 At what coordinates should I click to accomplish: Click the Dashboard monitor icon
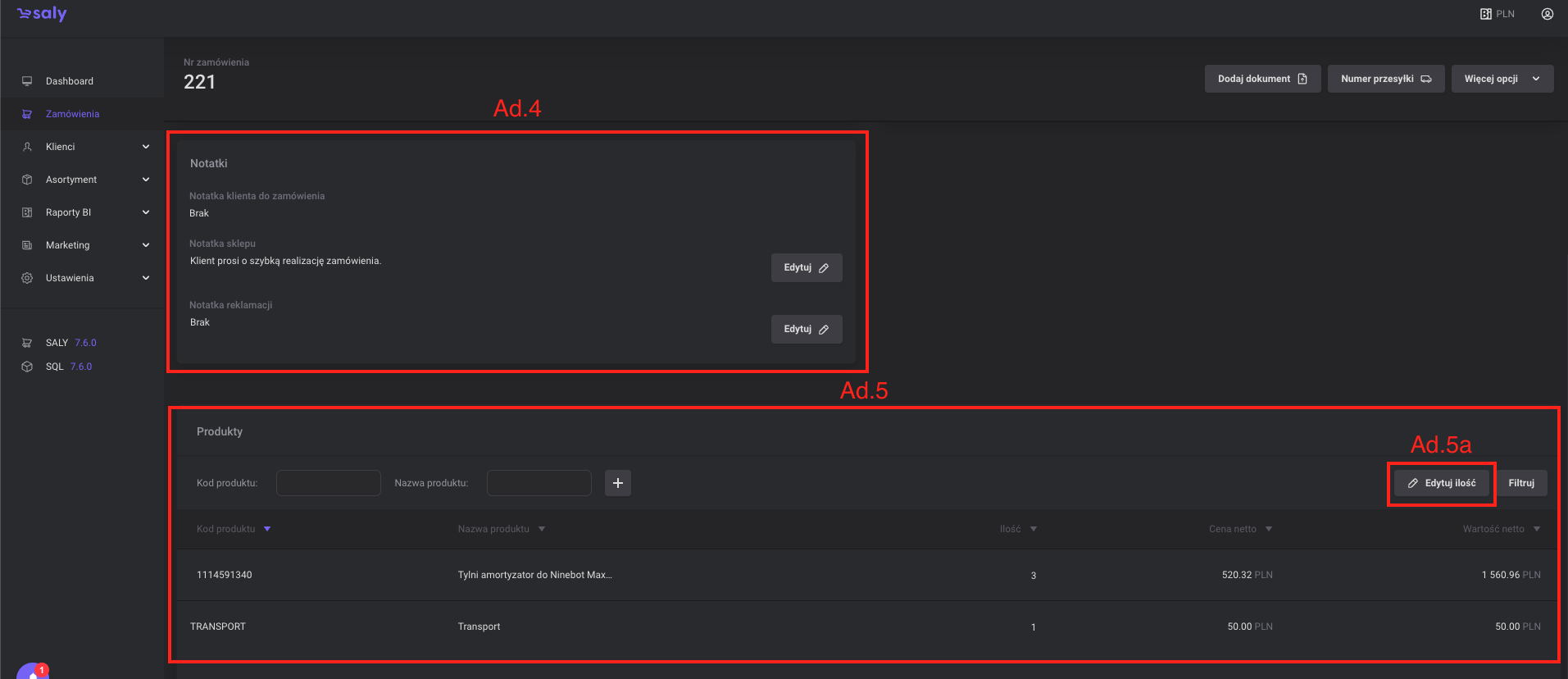click(27, 81)
